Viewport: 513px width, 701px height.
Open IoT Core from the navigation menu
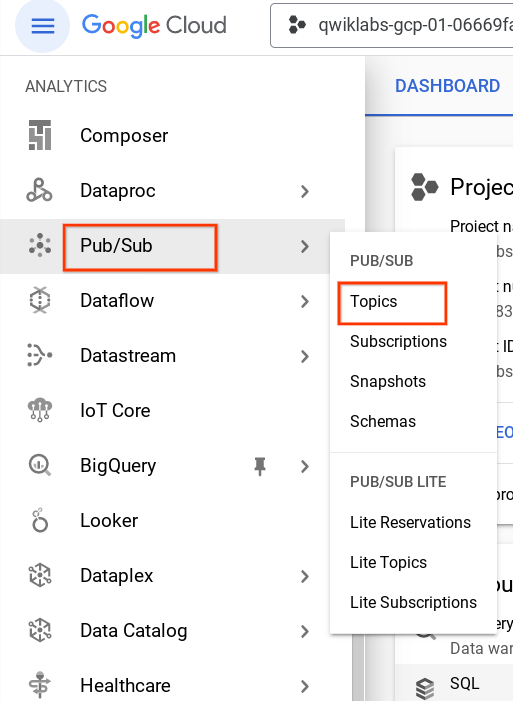click(115, 410)
